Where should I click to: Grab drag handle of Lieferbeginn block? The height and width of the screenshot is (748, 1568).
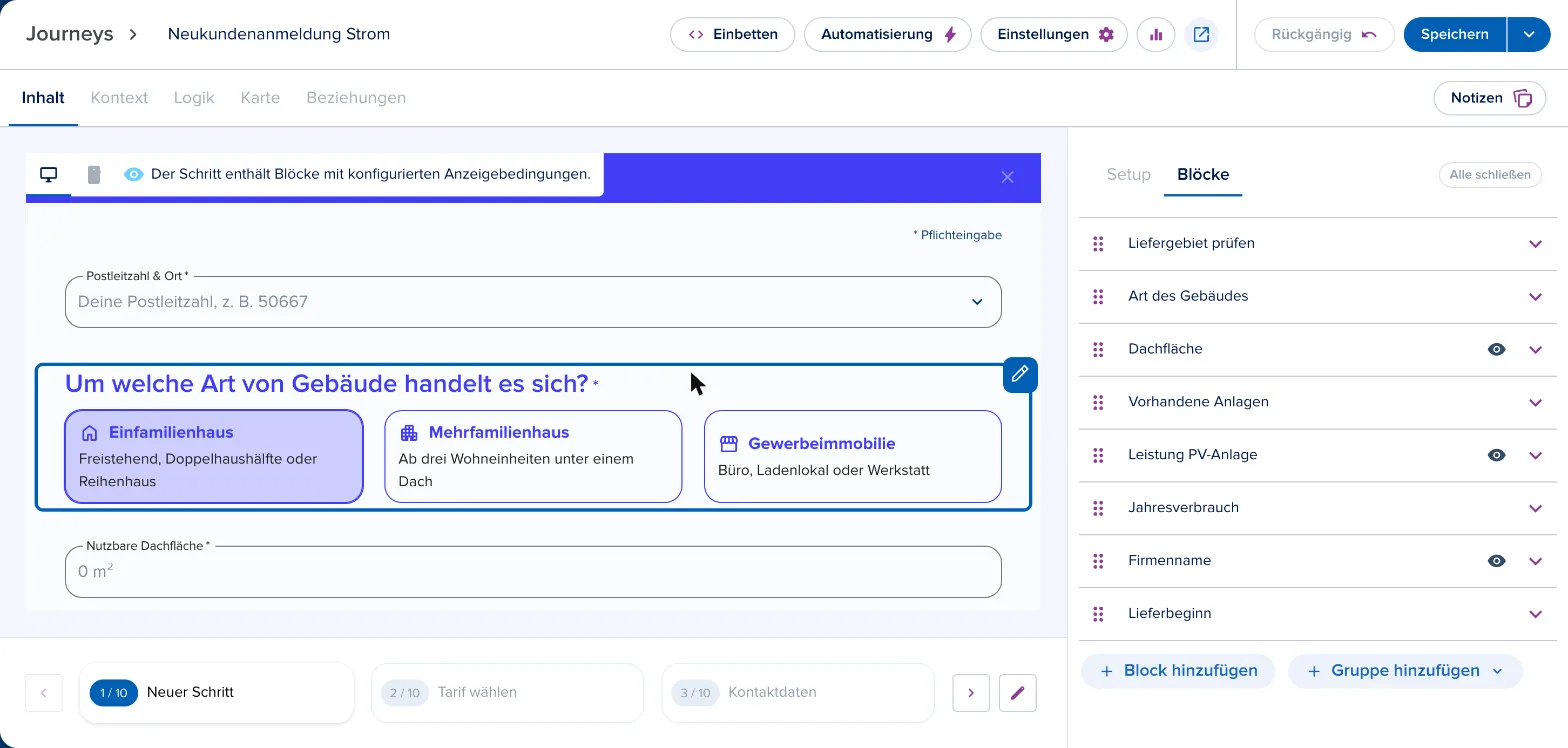click(x=1098, y=614)
